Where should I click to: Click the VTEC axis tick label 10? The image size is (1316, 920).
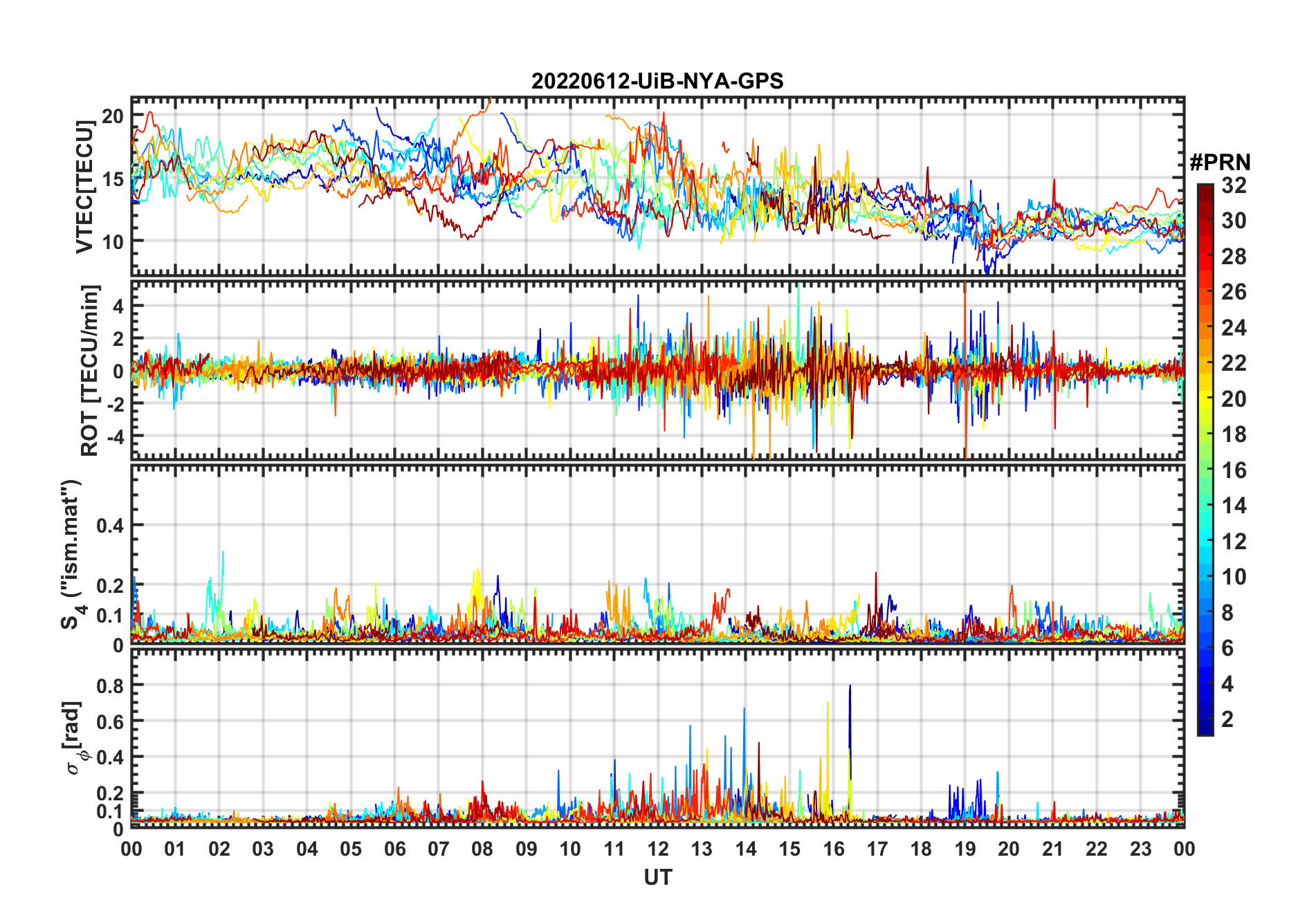point(113,242)
